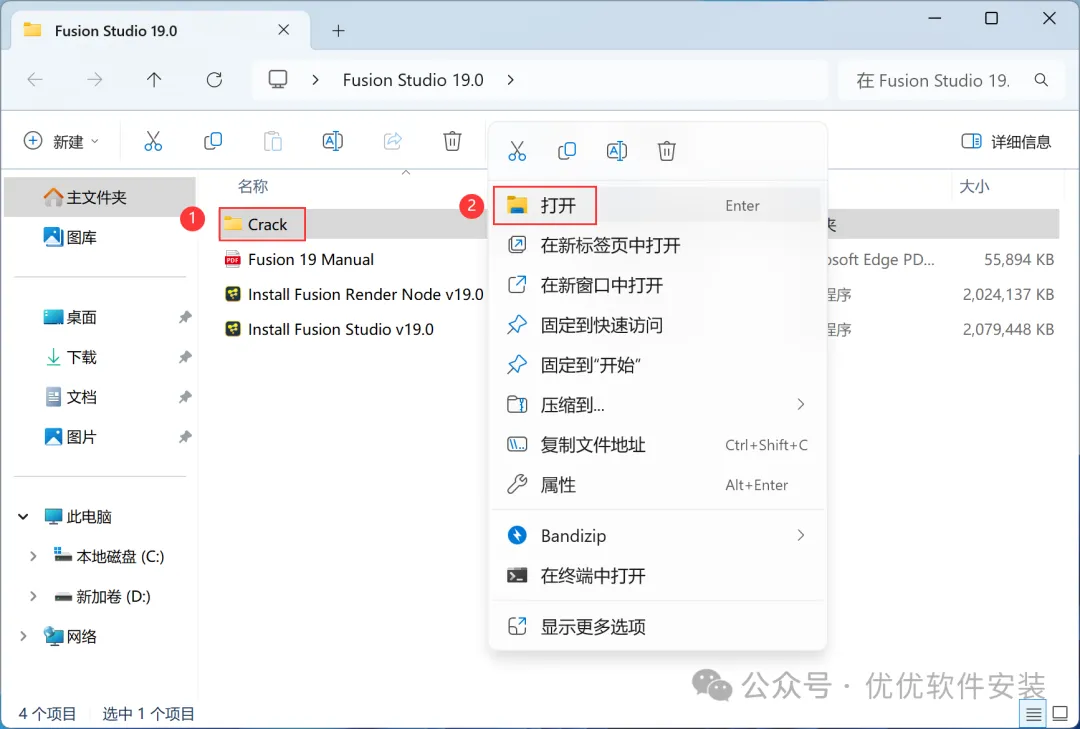Unpin 桌面 using its pin icon

185,317
